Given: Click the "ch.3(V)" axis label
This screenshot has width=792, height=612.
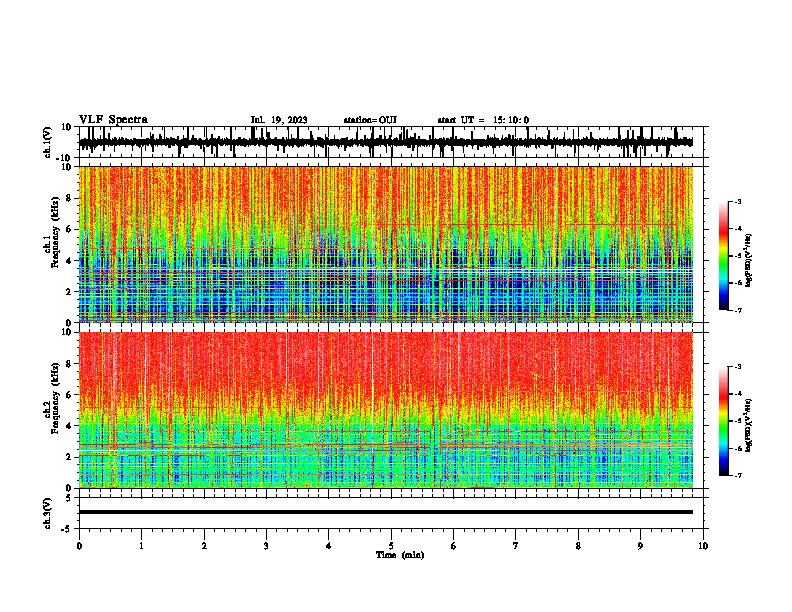Looking at the screenshot, I should tap(48, 513).
